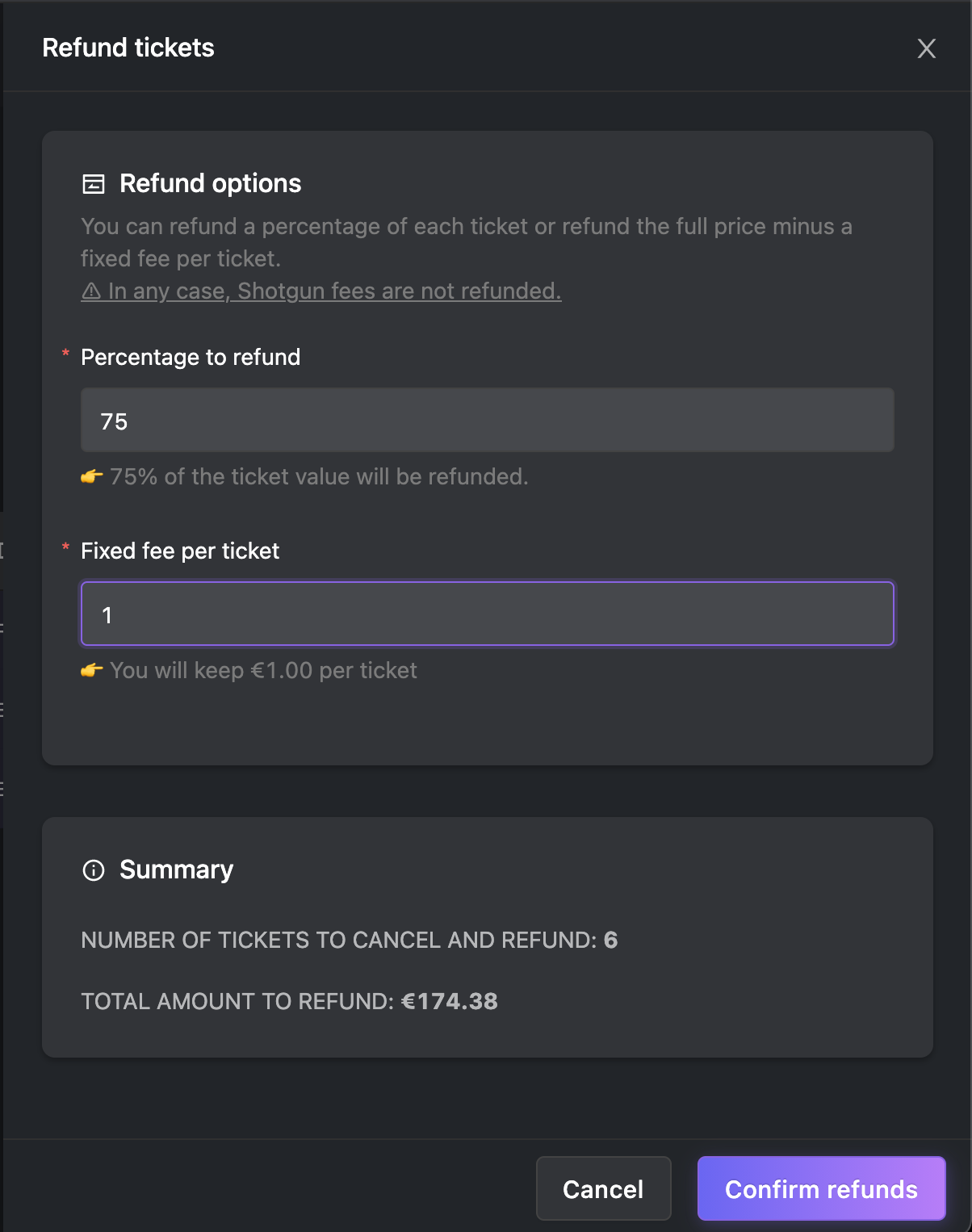Screen dimensions: 972x1232
Task: Click the warning triangle before Shotgun fees
Action: click(x=91, y=291)
